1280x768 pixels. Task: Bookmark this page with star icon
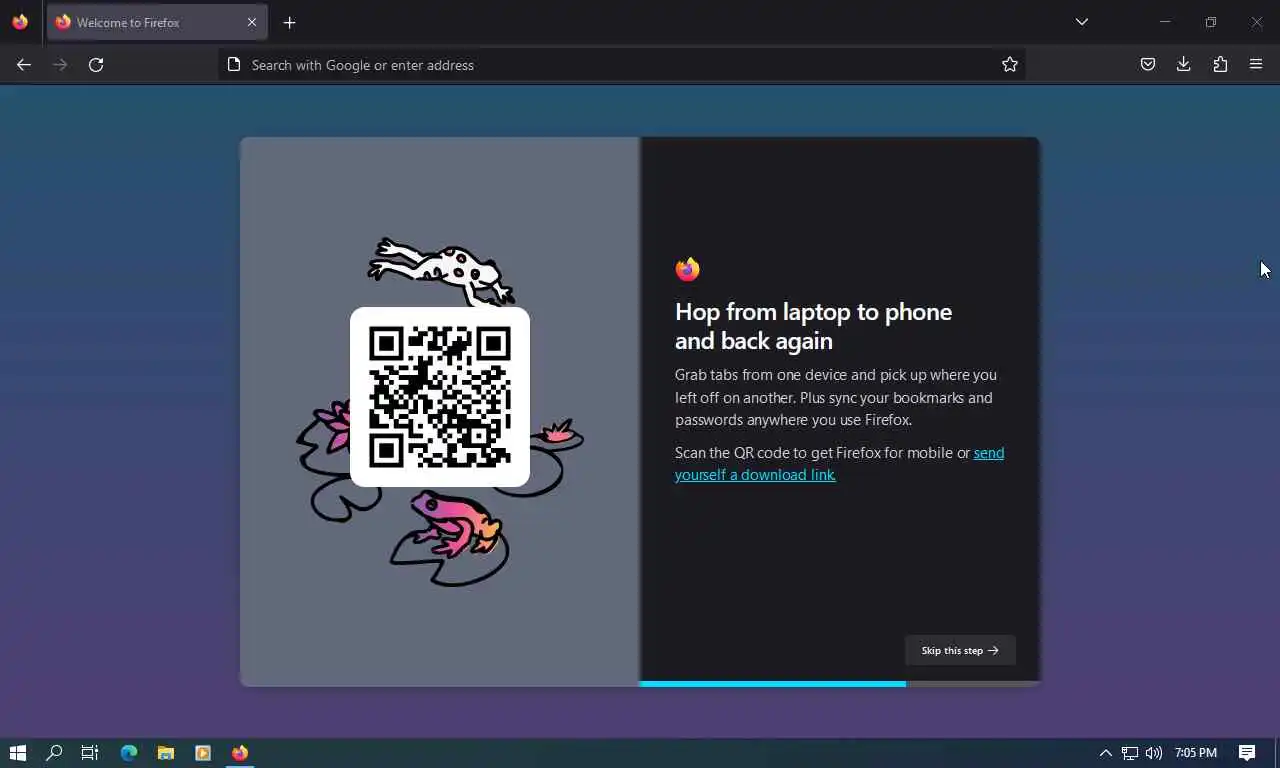(1010, 64)
